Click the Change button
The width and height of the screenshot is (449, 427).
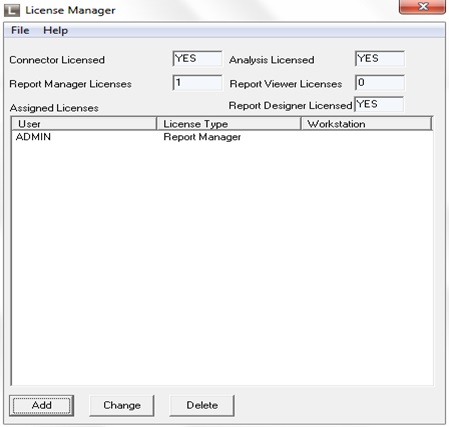point(122,405)
